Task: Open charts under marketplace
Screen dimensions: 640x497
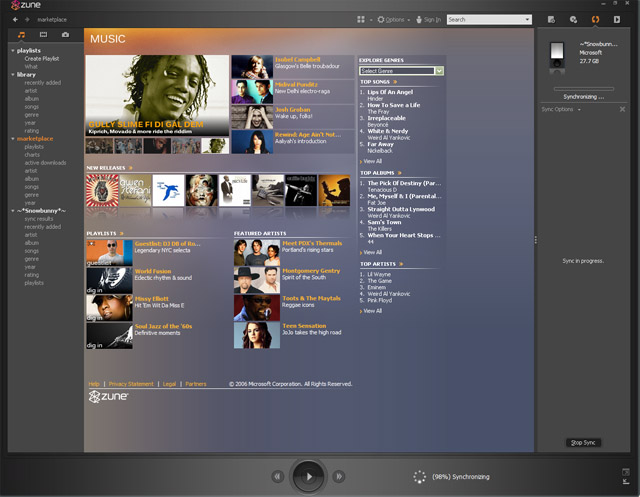Action: 32,155
